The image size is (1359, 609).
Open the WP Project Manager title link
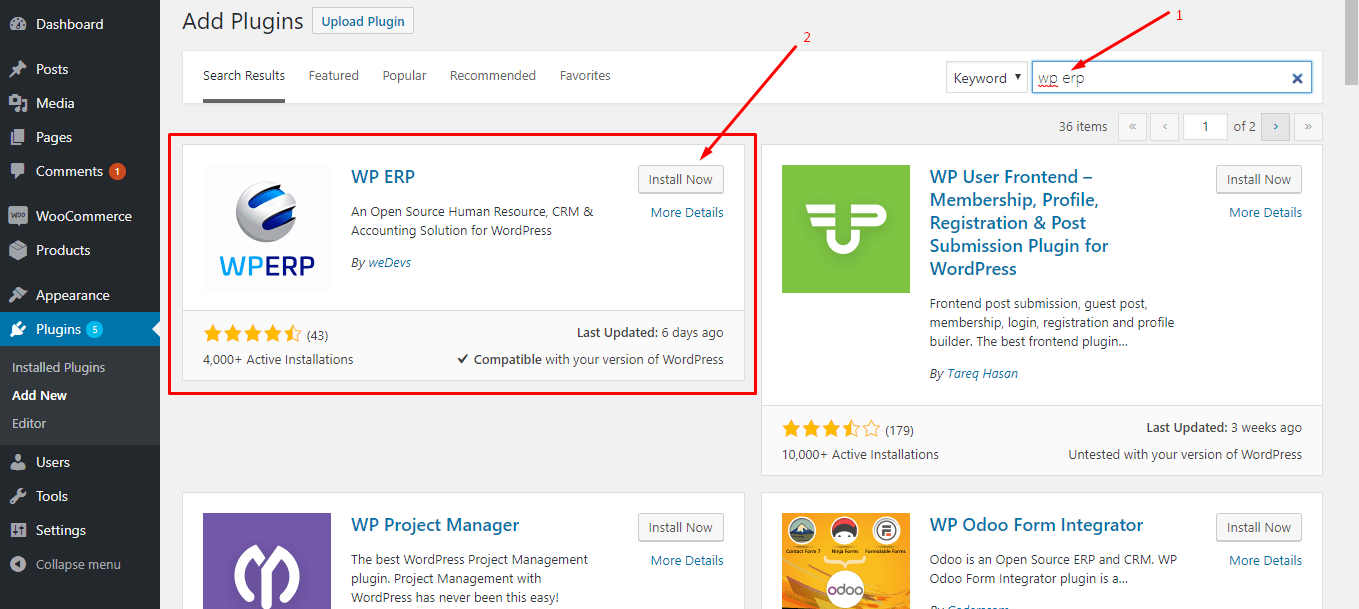(x=435, y=526)
